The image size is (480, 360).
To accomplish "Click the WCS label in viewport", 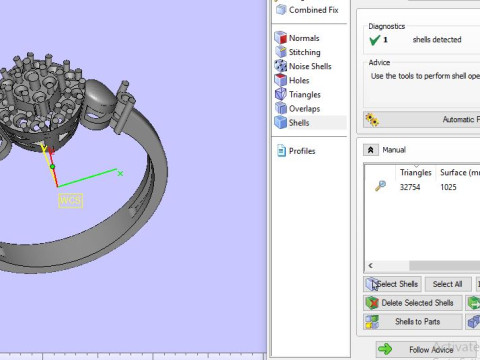I will click(x=70, y=201).
